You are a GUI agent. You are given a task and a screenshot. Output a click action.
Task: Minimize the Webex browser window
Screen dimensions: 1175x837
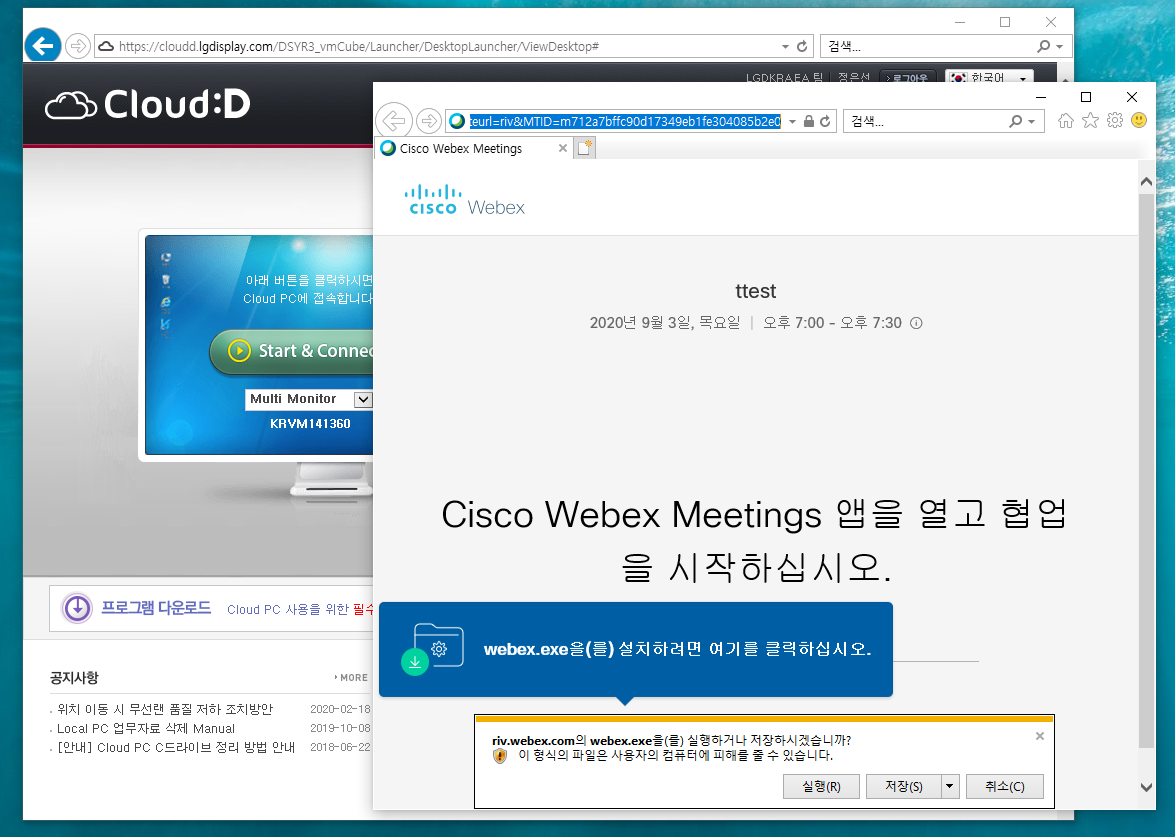tap(1041, 97)
